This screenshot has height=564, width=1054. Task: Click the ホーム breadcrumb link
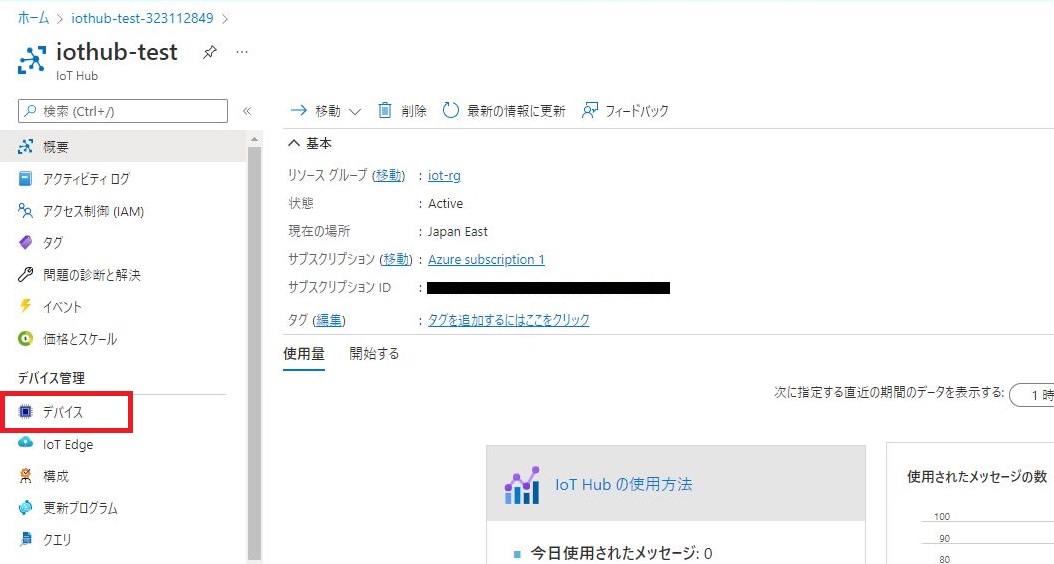pyautogui.click(x=33, y=18)
